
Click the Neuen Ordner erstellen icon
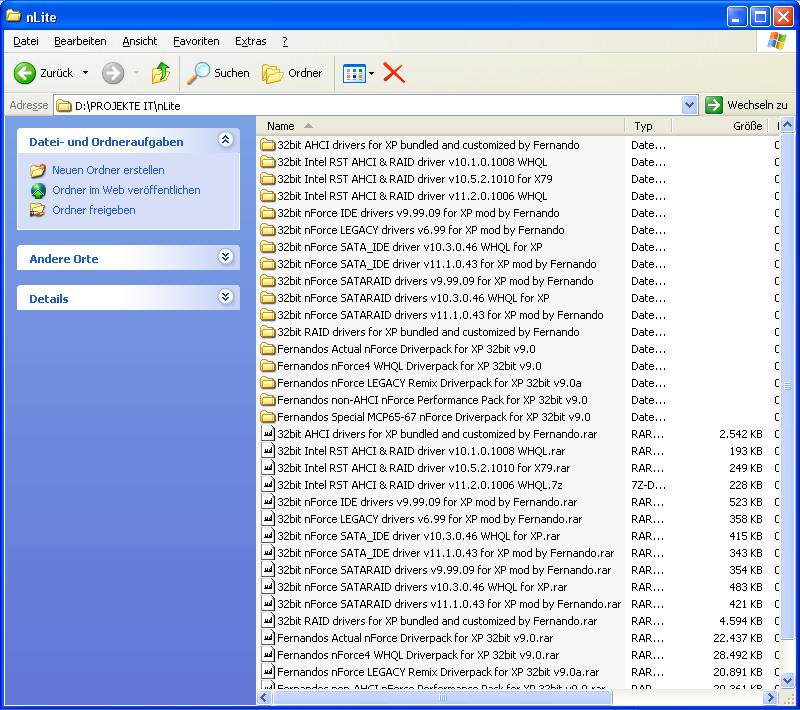38,170
